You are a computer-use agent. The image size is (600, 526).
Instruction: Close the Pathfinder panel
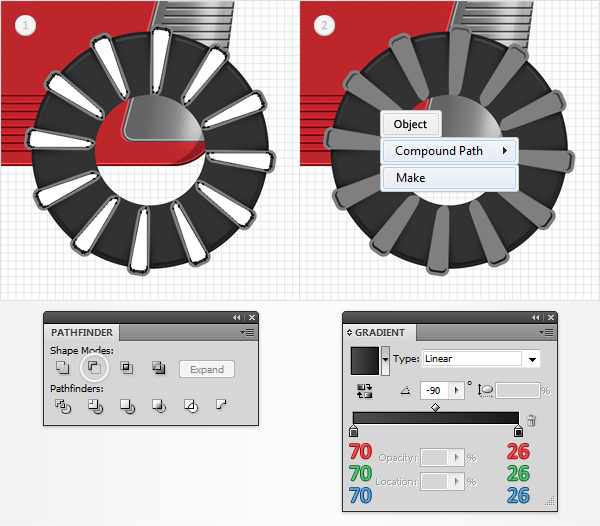click(x=252, y=318)
